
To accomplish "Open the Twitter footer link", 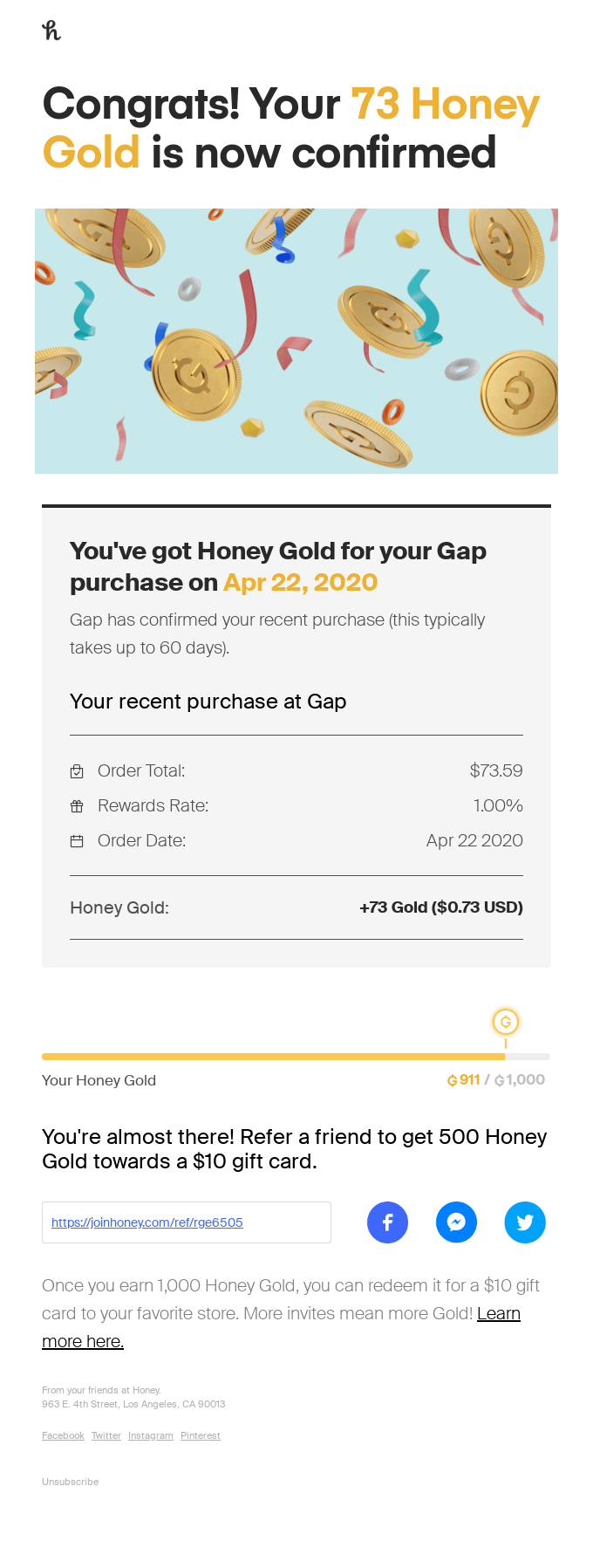I will [106, 1435].
